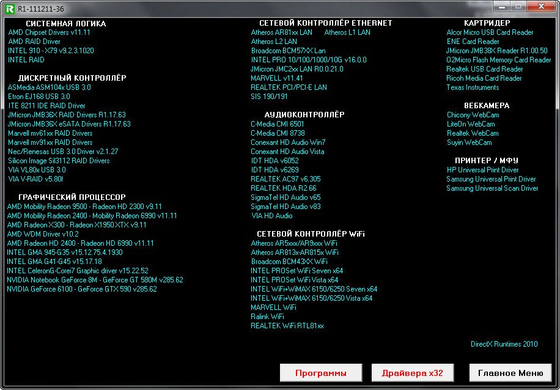The width and height of the screenshot is (560, 390).
Task: Choose NVIDIA GeForce 6100 - GTX 590 v285.62
Action: 82,289
